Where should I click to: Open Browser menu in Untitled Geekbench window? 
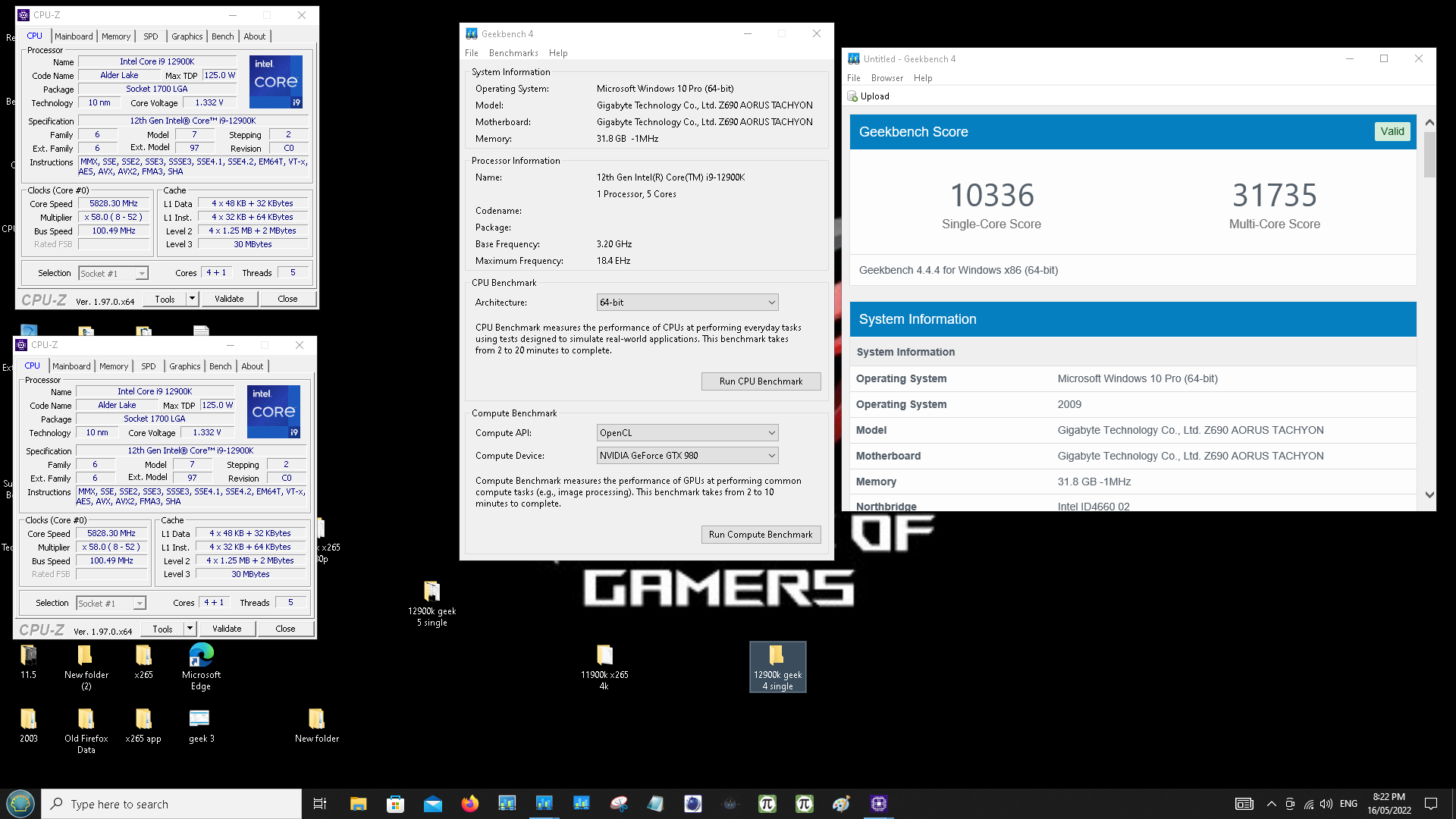887,78
